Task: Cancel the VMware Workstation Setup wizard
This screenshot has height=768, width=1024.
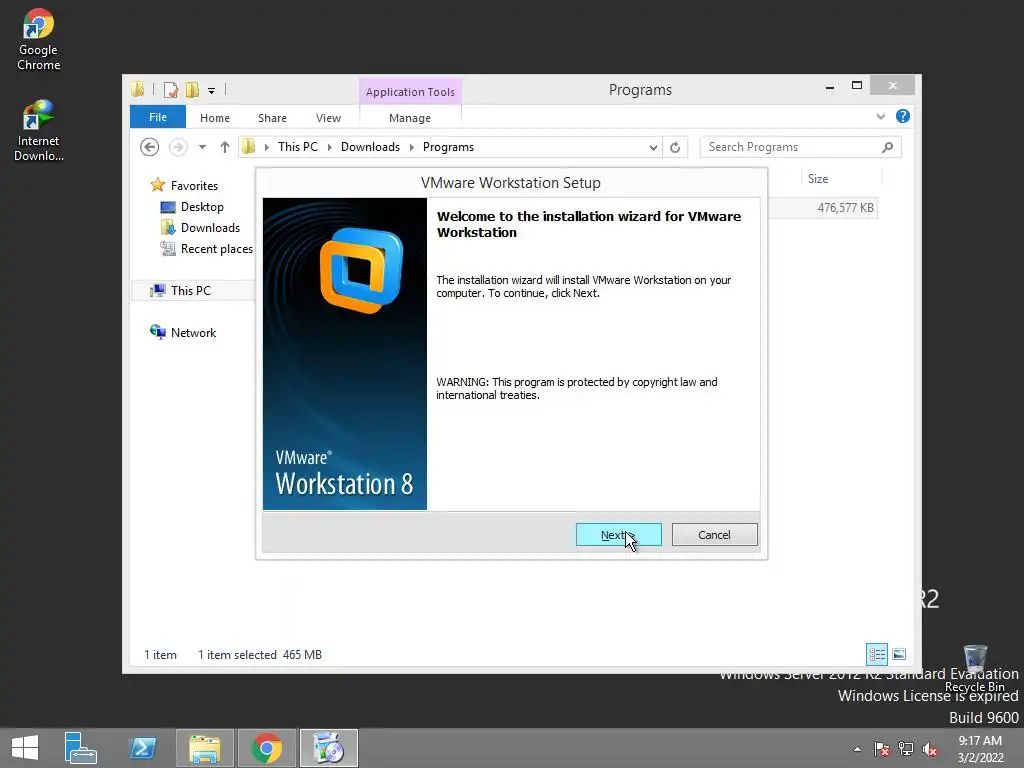Action: (714, 535)
